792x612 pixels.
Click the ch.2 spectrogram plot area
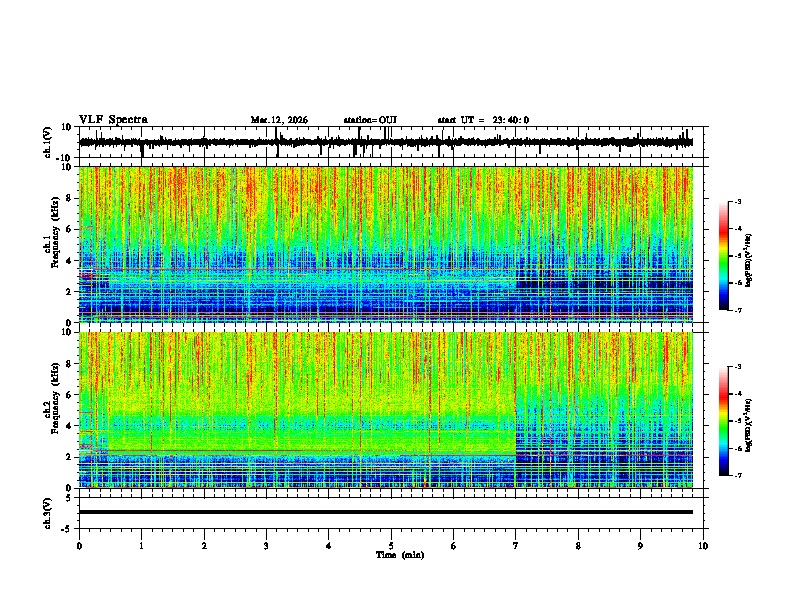[386, 410]
